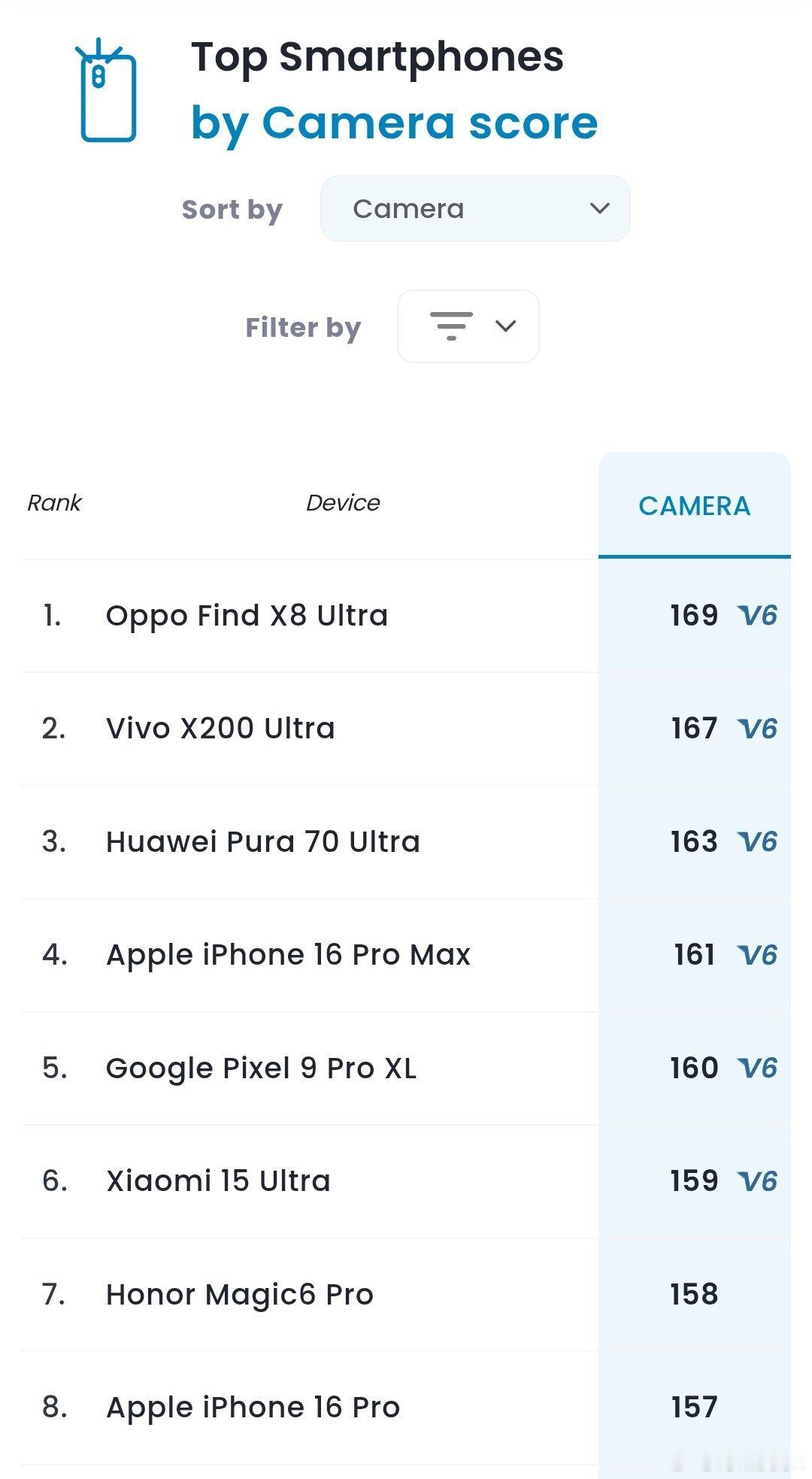The width and height of the screenshot is (812, 1479).
Task: Expand the Filter by dropdown chevron
Action: coord(506,326)
